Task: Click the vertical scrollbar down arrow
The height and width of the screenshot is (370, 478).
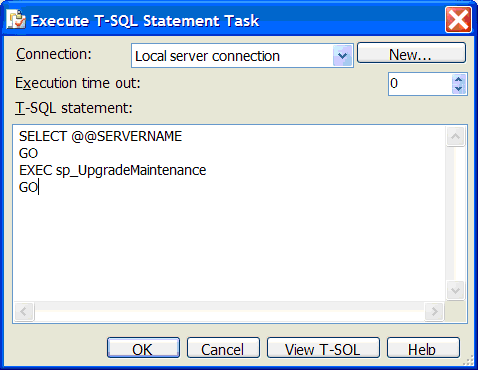Action: click(x=455, y=291)
